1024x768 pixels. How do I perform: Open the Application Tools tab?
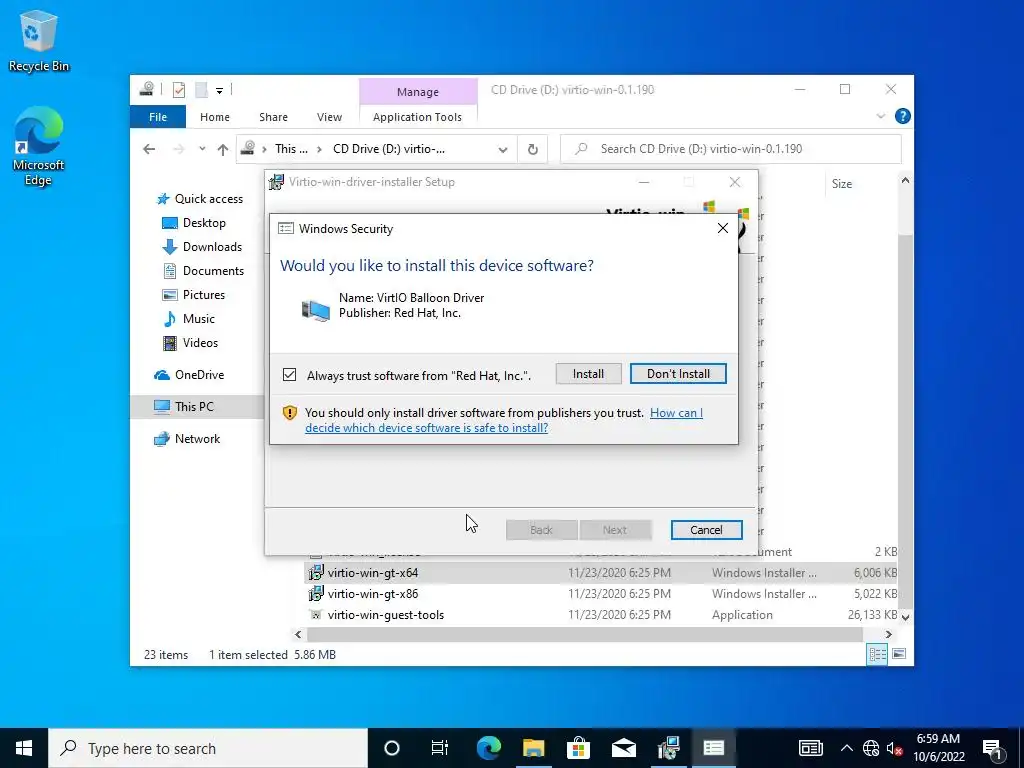417,117
